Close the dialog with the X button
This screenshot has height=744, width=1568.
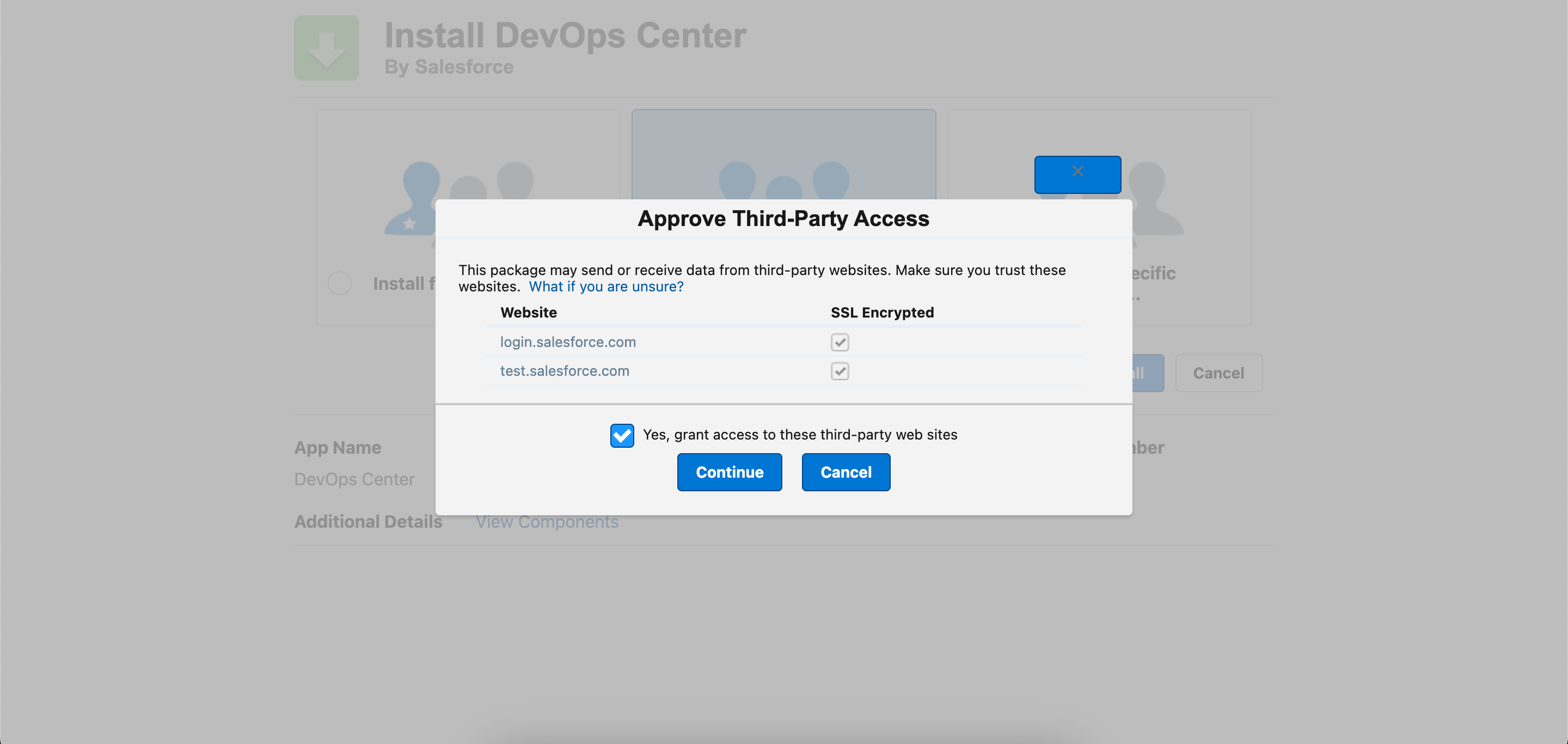[1077, 174]
